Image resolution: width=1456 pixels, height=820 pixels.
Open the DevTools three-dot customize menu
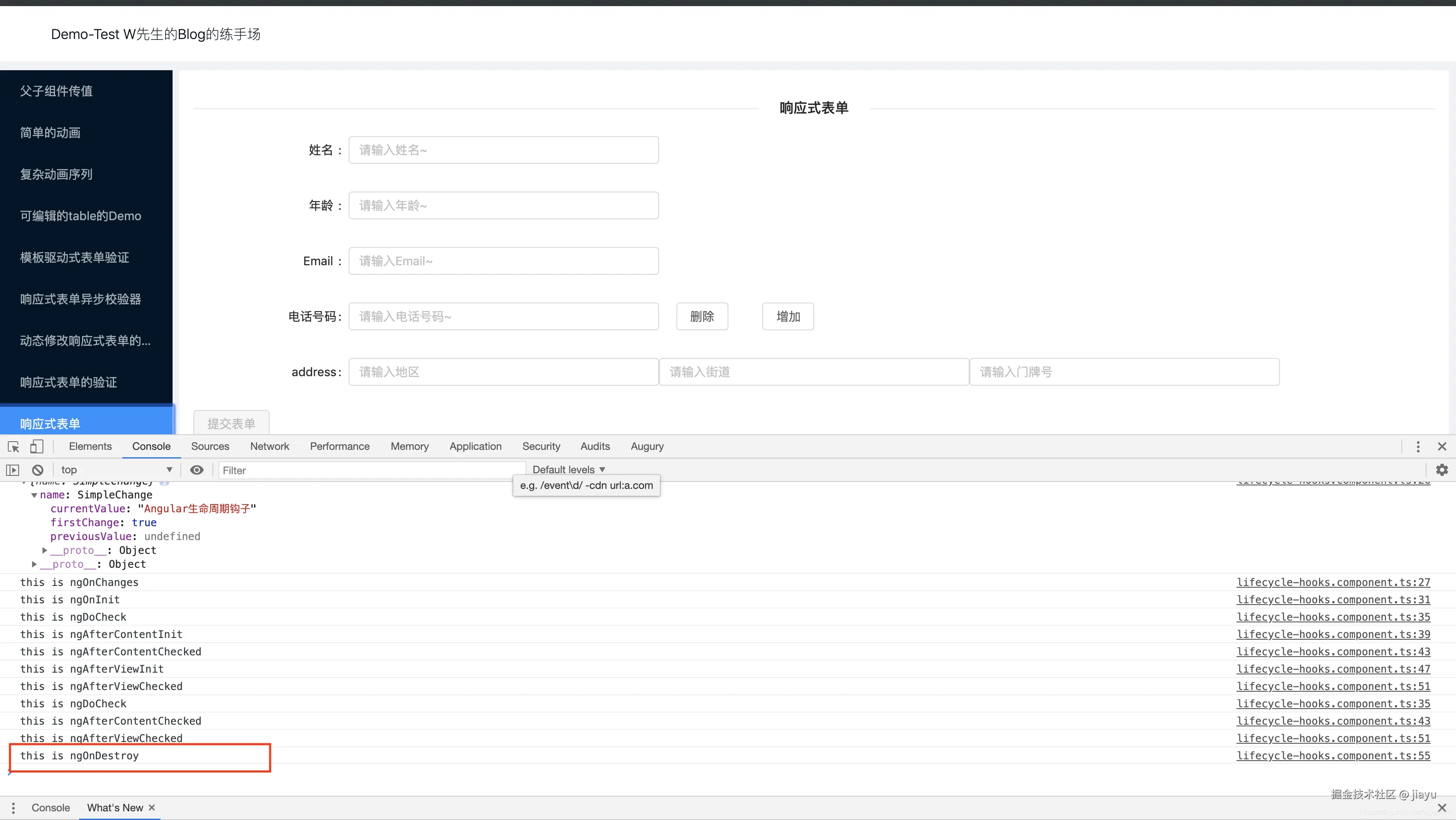click(1417, 446)
